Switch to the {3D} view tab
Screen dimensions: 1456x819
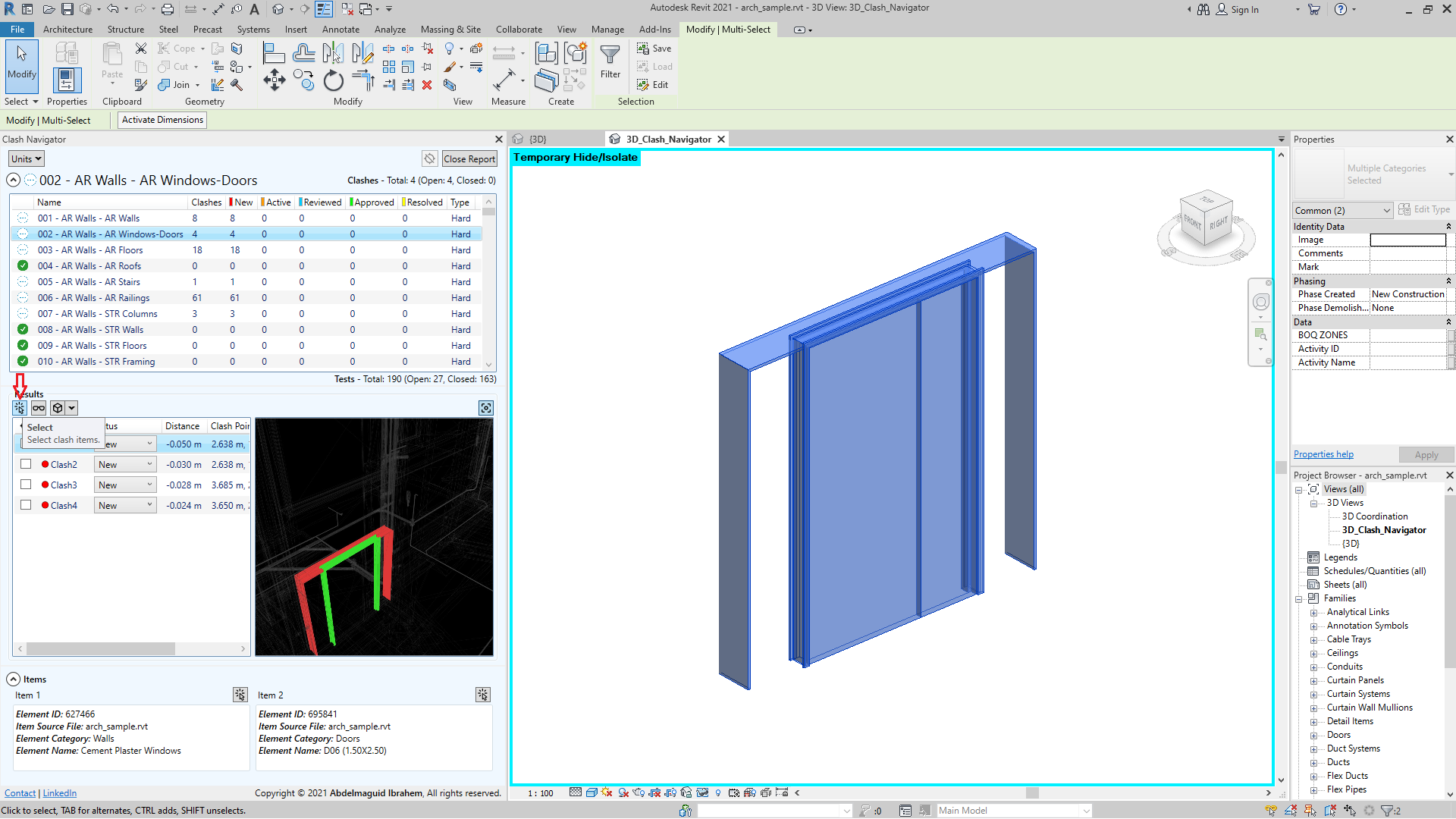click(537, 140)
